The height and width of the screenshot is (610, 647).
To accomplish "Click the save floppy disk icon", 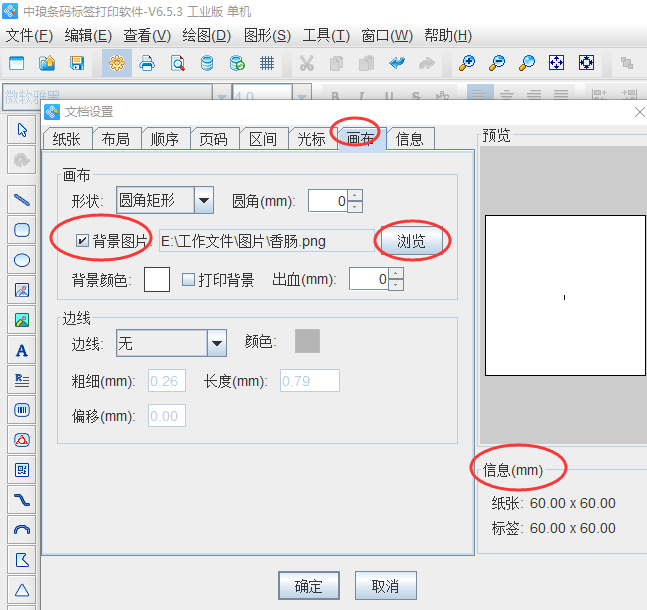I will coord(77,63).
